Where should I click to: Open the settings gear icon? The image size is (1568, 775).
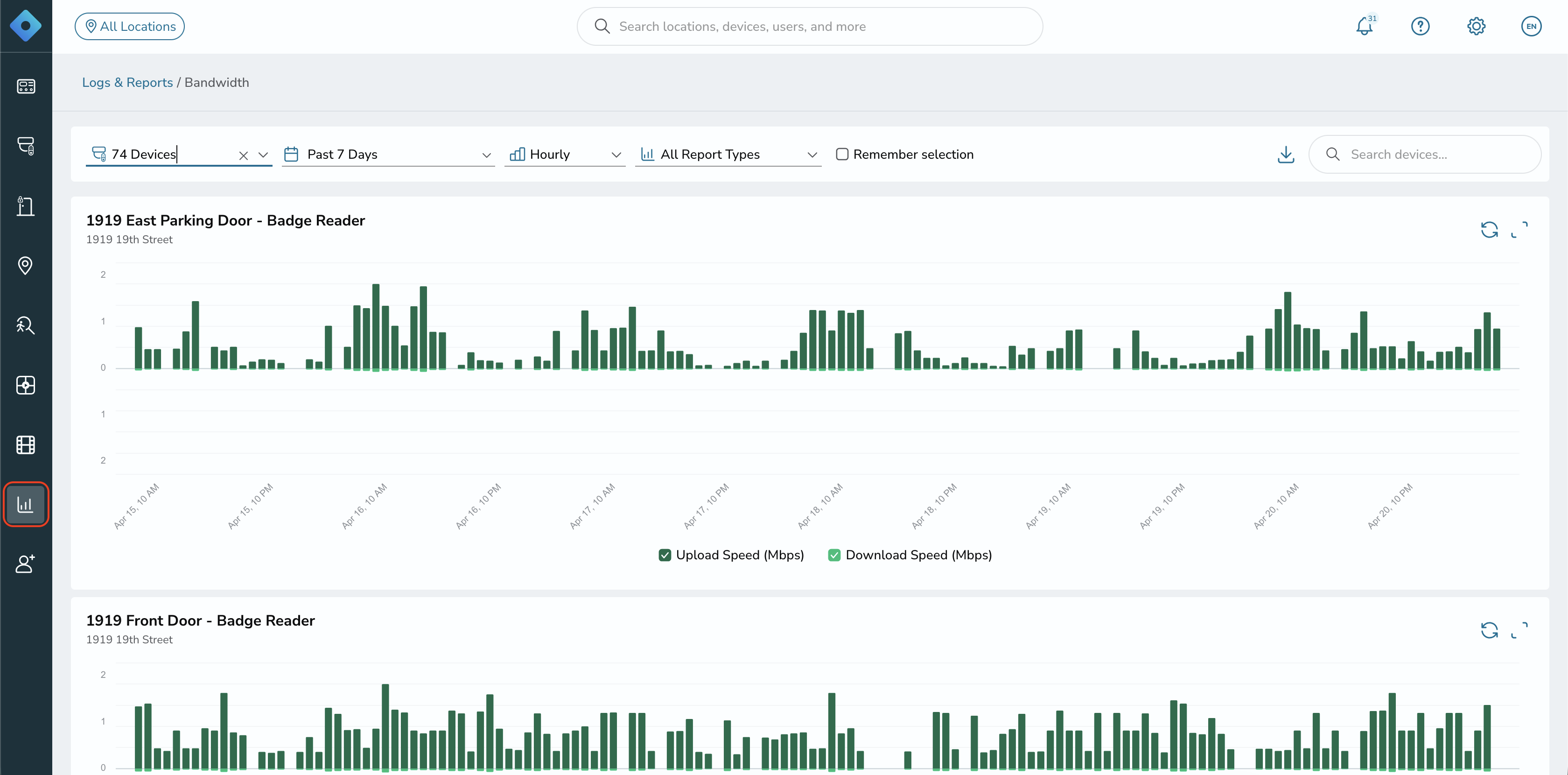[1476, 26]
